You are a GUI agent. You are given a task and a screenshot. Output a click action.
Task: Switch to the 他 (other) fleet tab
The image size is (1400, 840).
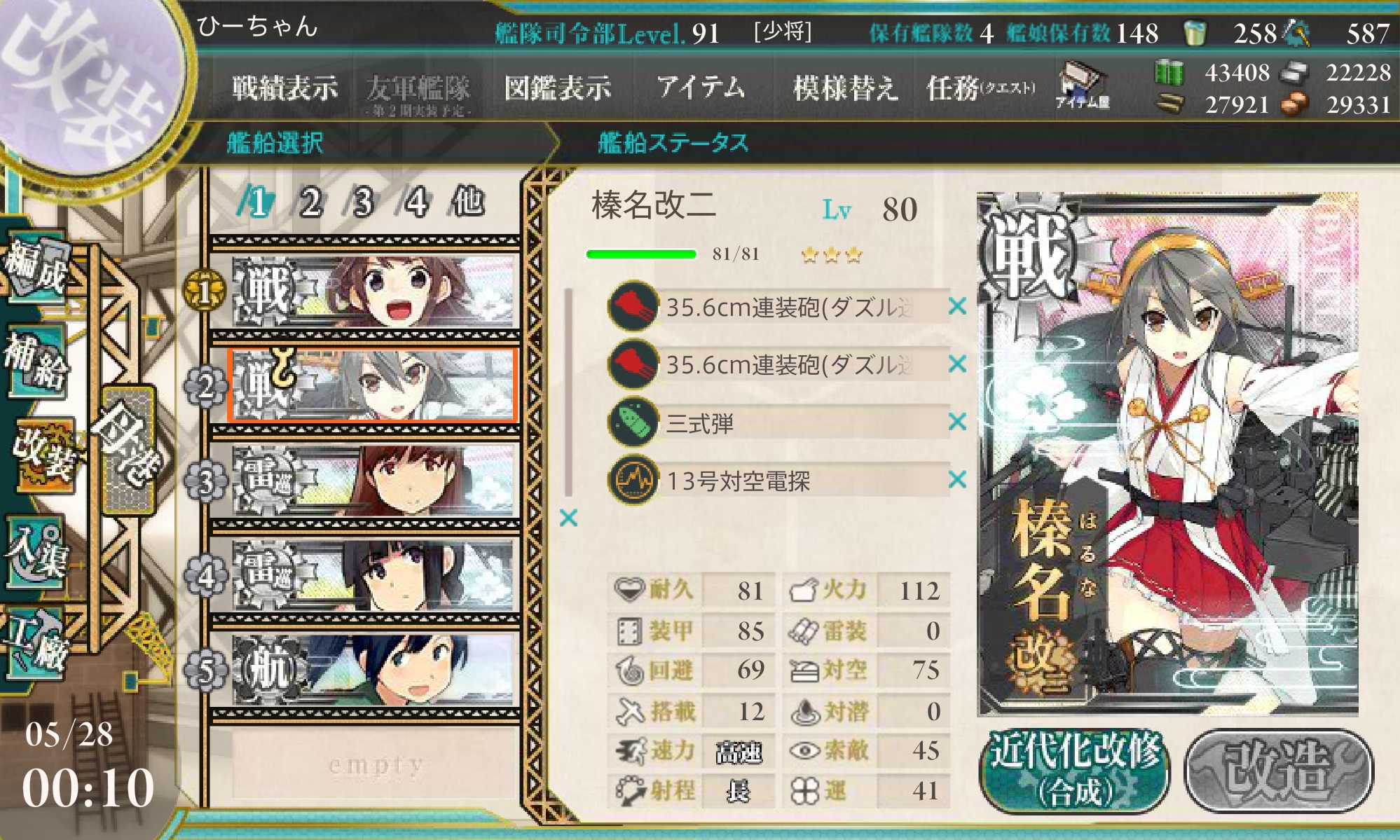click(467, 202)
